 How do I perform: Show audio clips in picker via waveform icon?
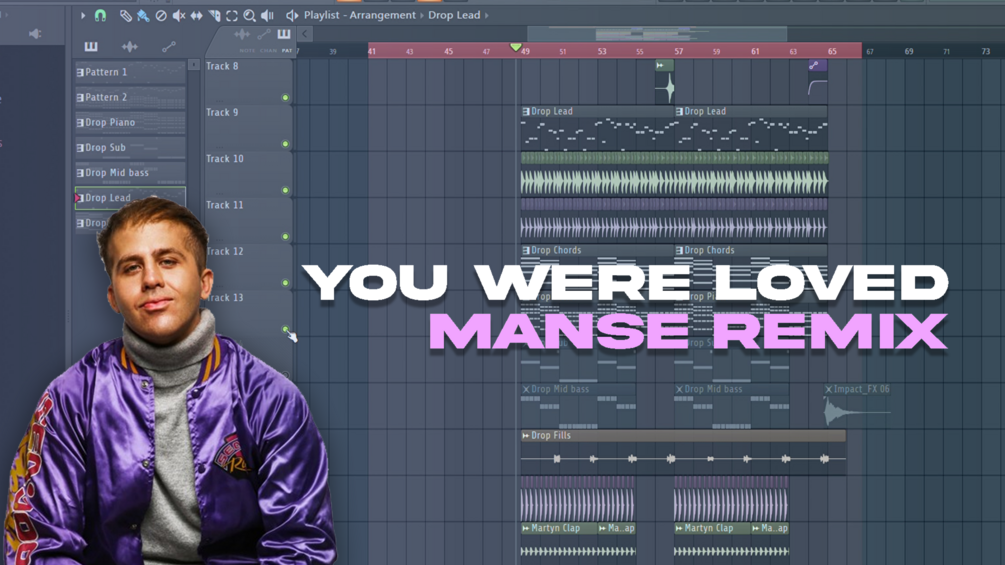(129, 47)
